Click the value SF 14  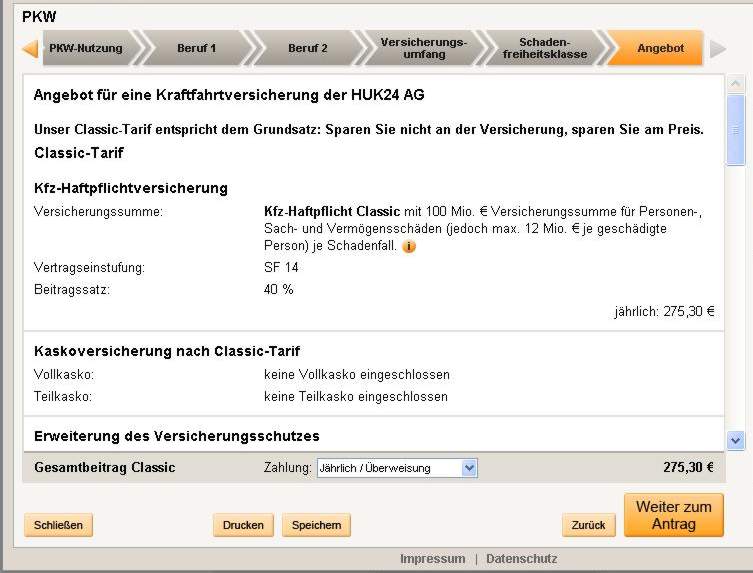281,268
